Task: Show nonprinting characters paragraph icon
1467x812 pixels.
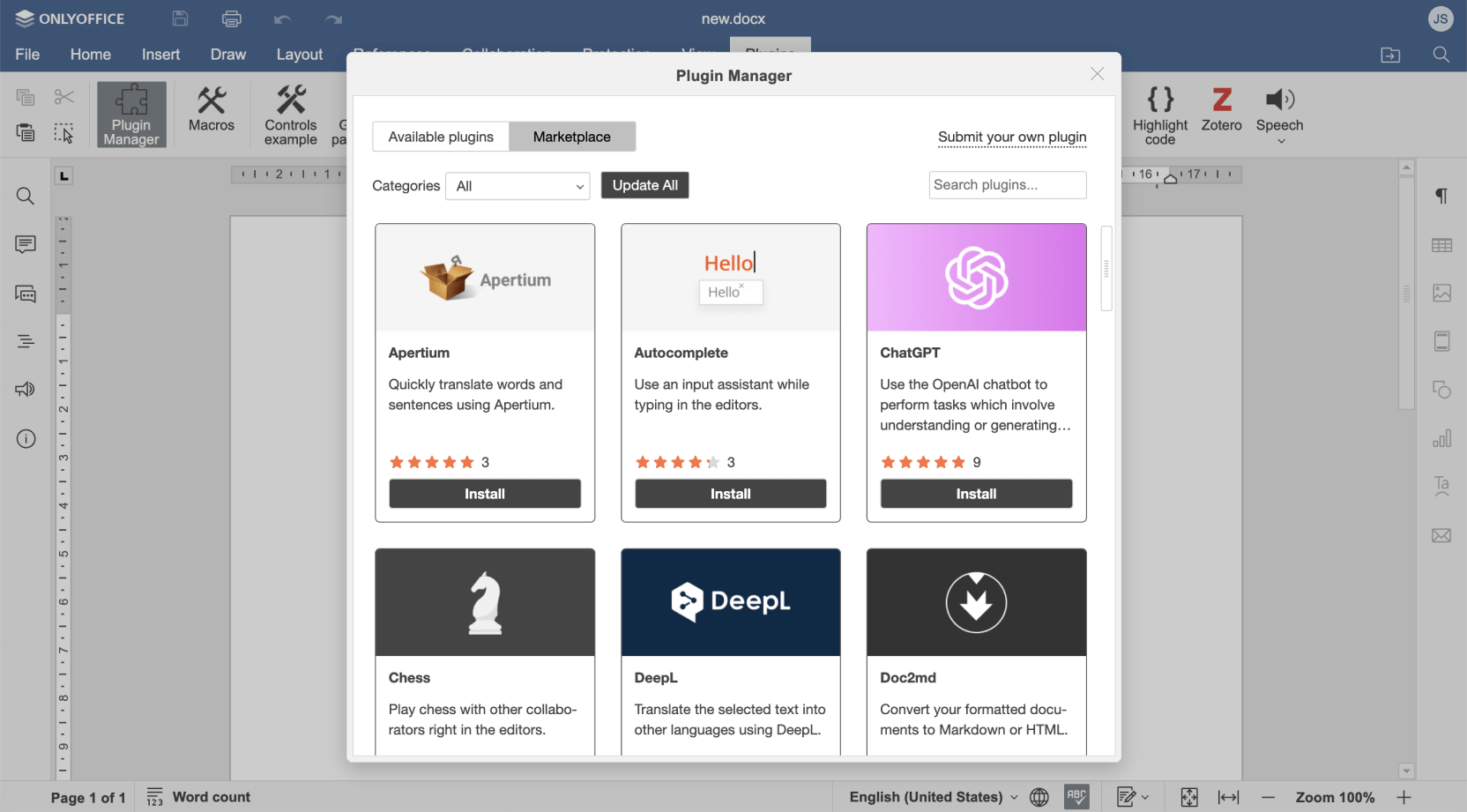Action: pyautogui.click(x=1441, y=196)
